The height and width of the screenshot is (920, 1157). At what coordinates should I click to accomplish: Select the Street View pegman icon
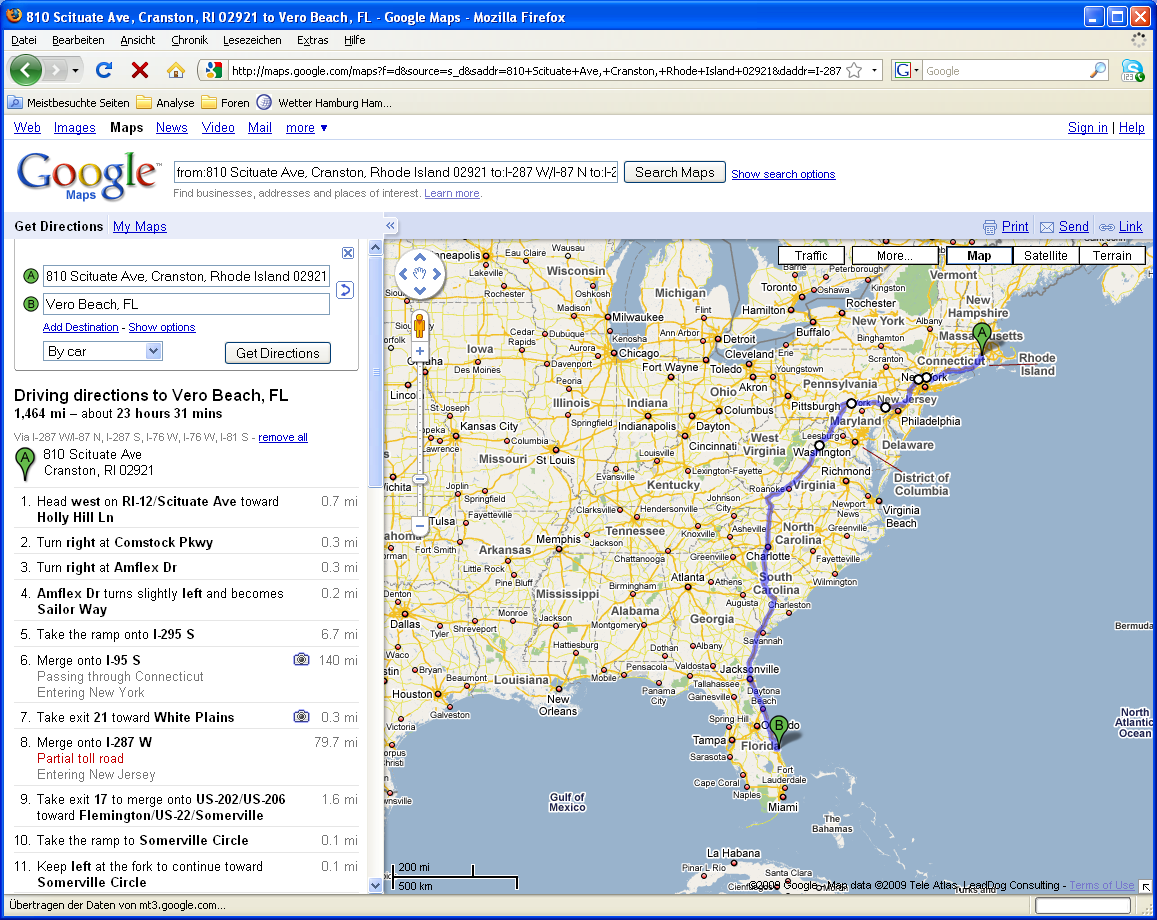pos(420,326)
